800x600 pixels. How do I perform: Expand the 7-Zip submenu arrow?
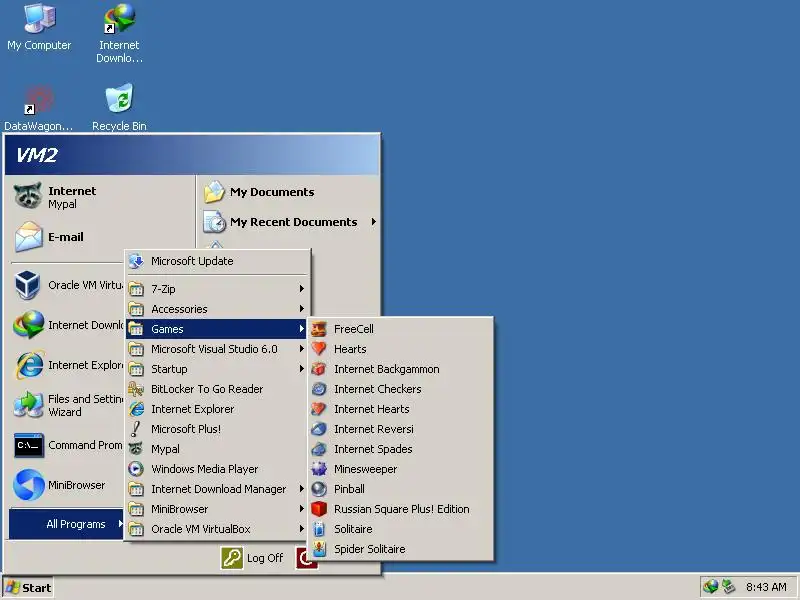302,289
